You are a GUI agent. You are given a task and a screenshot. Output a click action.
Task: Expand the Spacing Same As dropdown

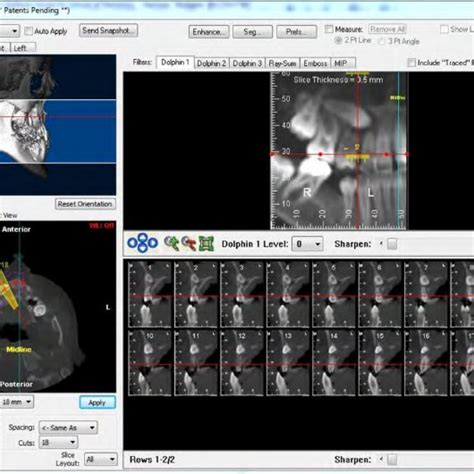68,427
